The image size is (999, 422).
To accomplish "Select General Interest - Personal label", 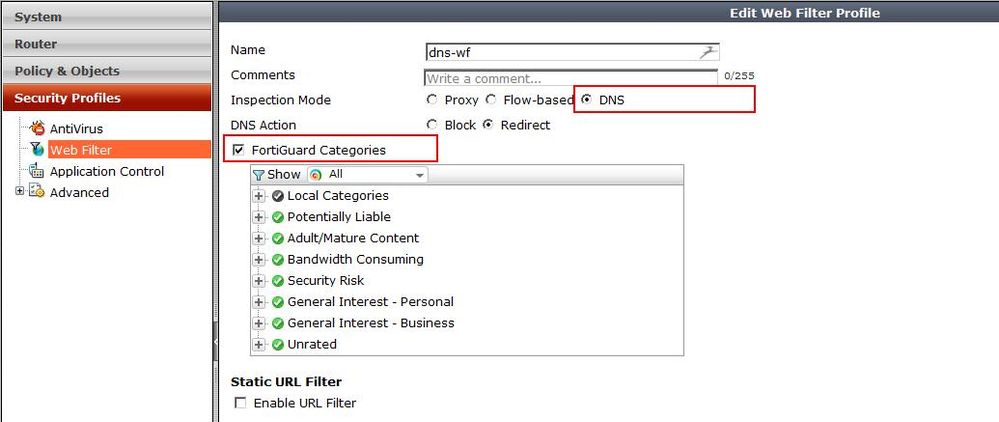I will coord(370,302).
